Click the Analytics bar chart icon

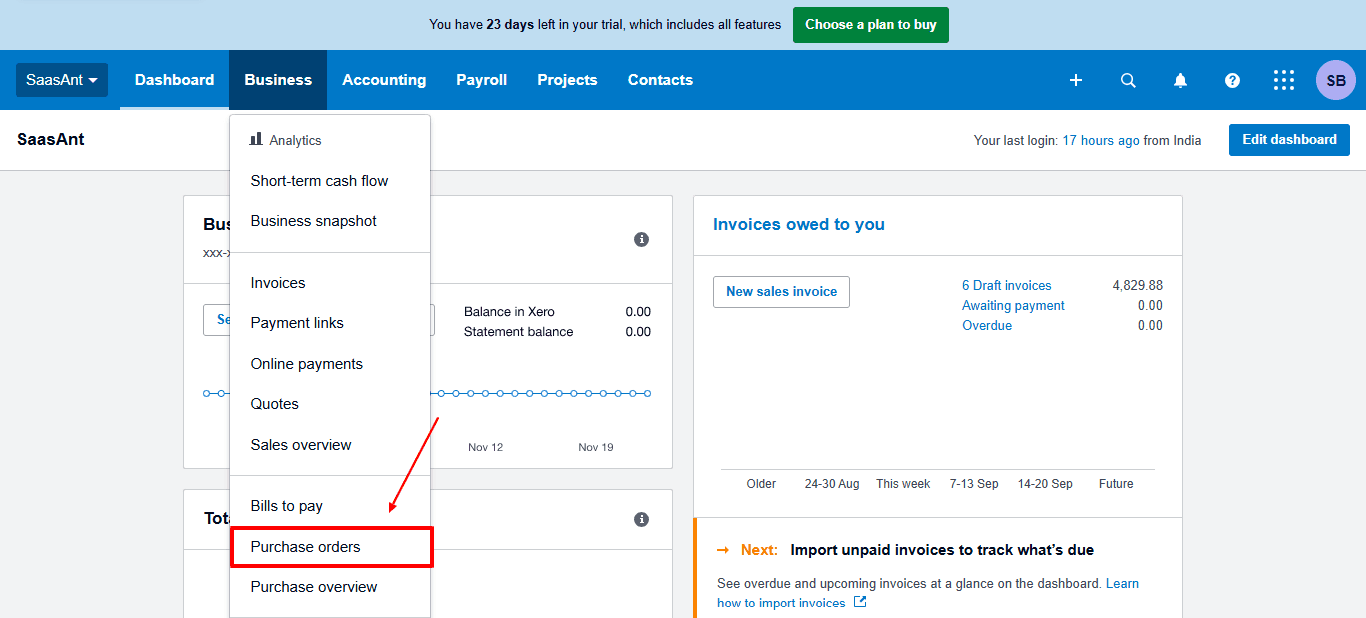pyautogui.click(x=255, y=140)
